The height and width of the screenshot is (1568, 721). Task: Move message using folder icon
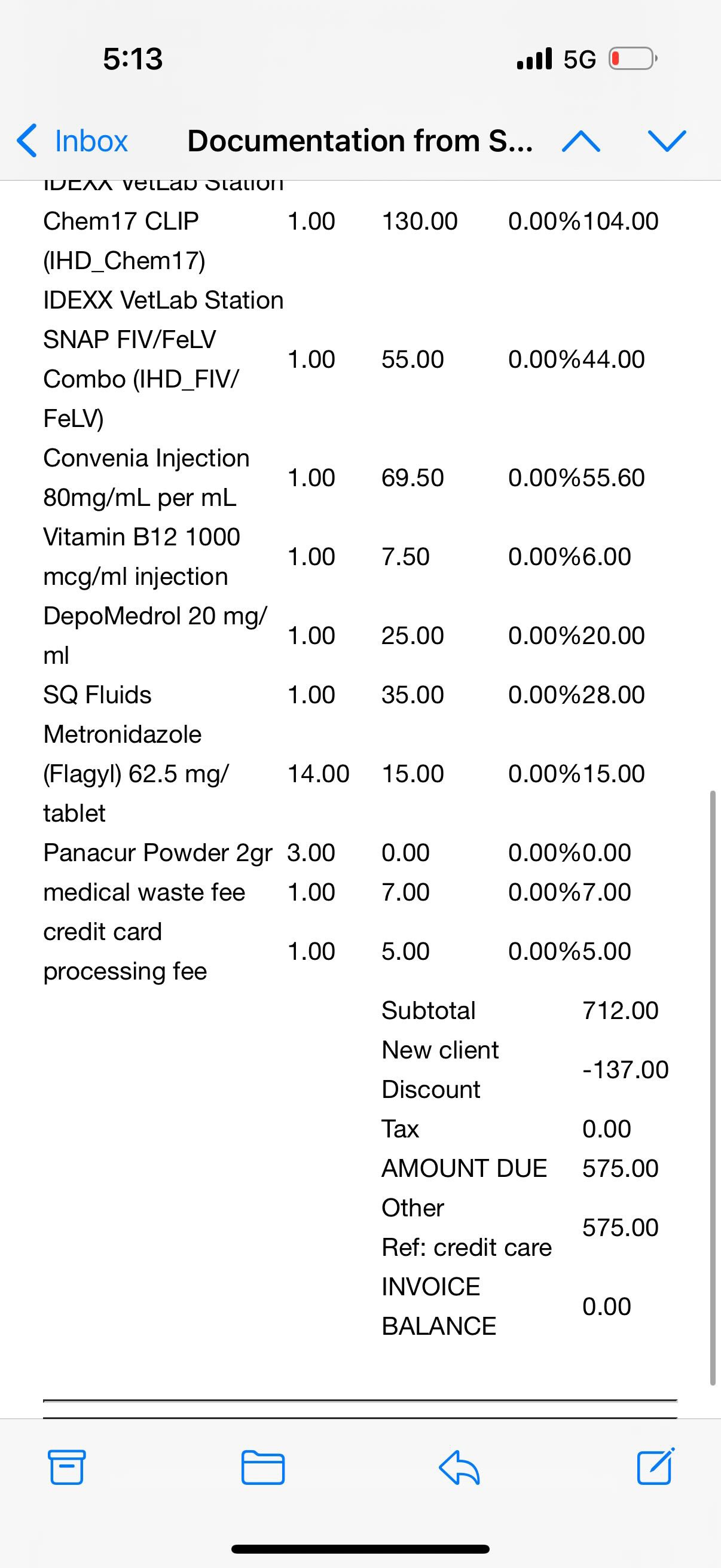[263, 1468]
